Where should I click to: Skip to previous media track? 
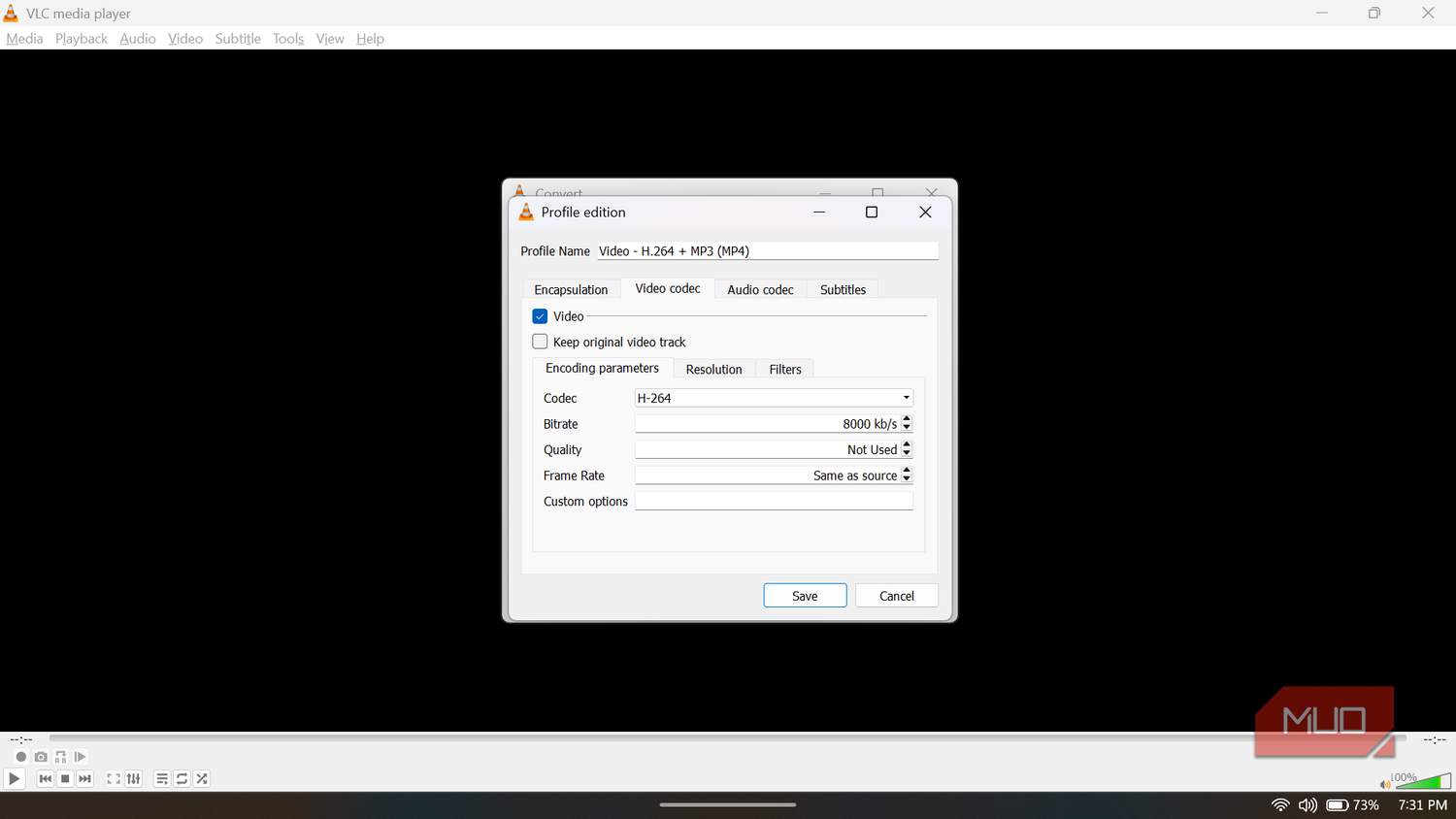point(45,778)
